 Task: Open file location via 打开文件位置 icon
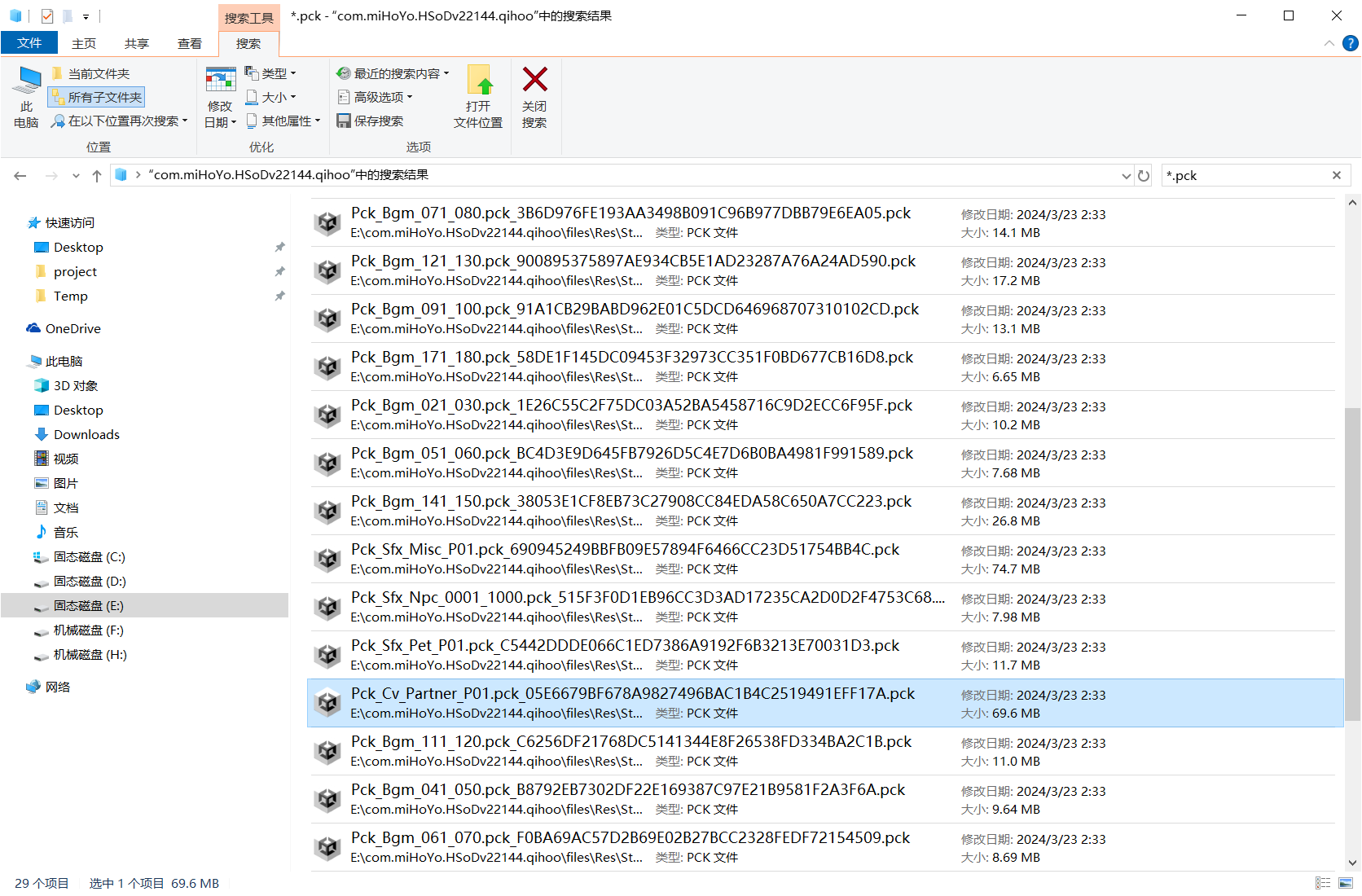pos(479,80)
